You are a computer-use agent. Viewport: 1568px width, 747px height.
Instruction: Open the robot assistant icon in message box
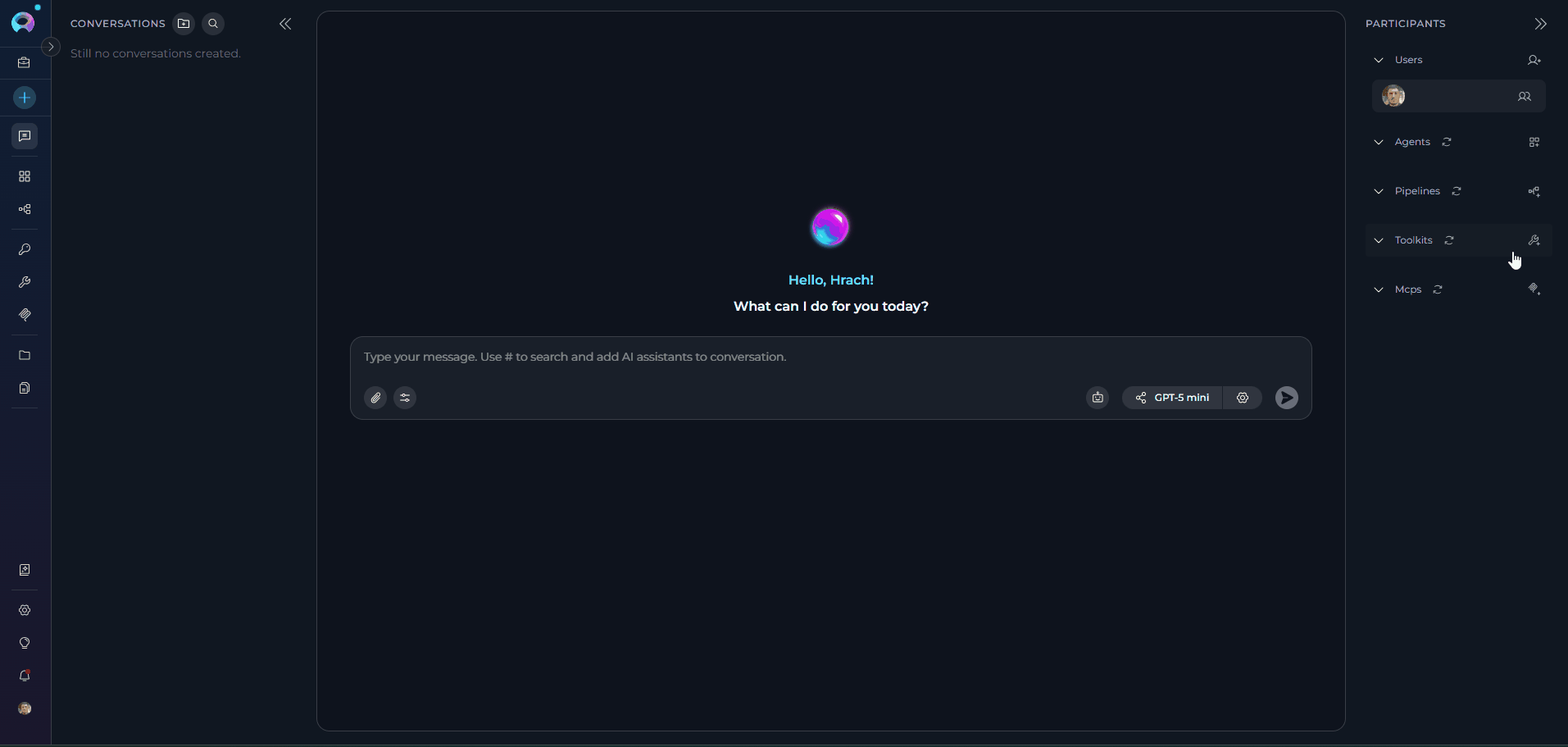1098,398
